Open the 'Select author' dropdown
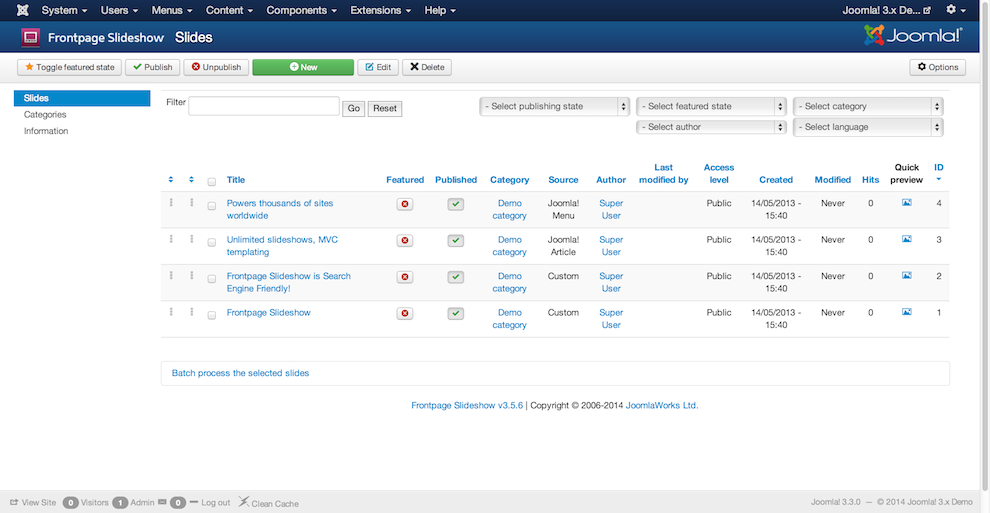The width and height of the screenshot is (990, 513). [712, 127]
